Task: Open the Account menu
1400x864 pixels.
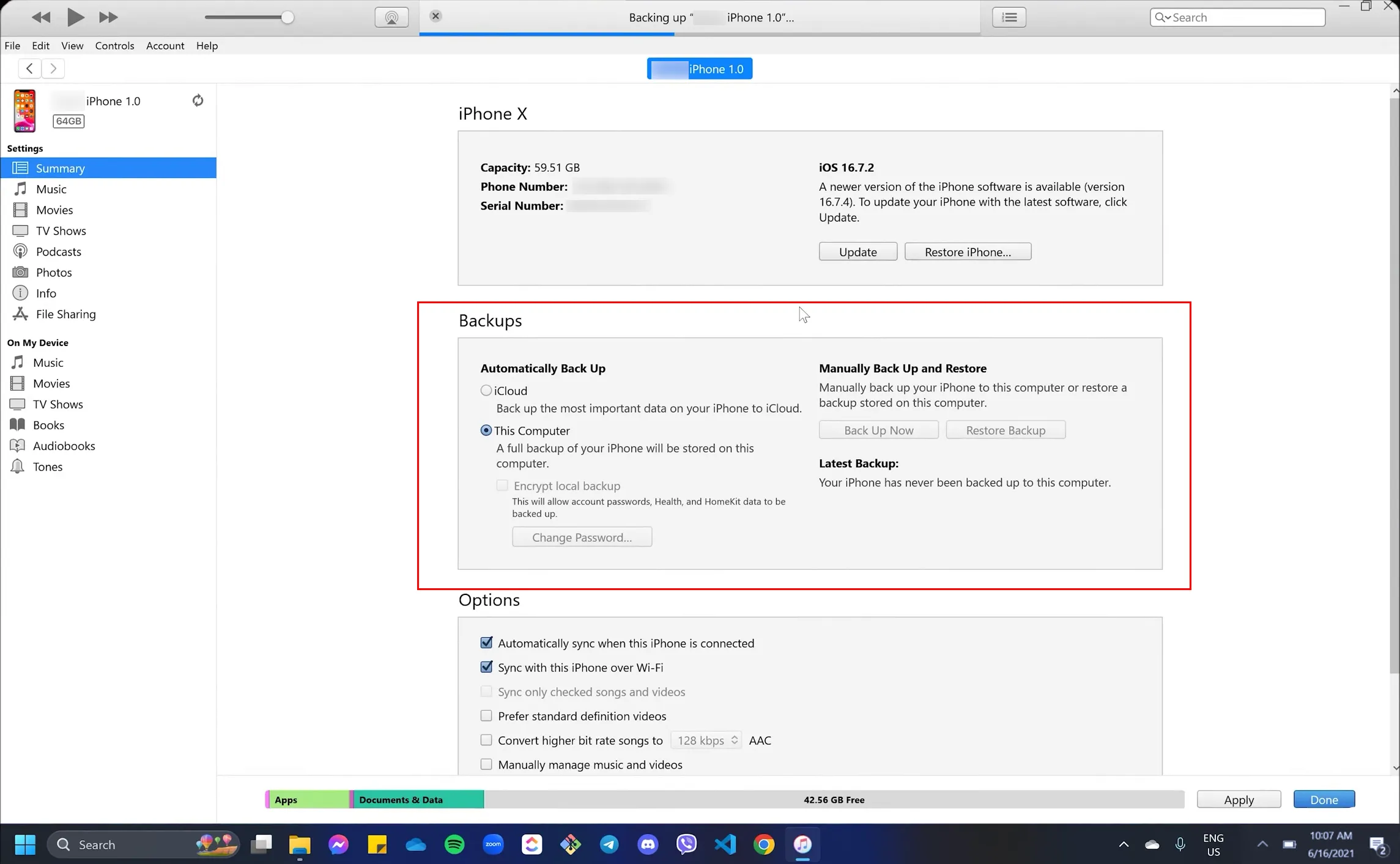Action: tap(165, 45)
